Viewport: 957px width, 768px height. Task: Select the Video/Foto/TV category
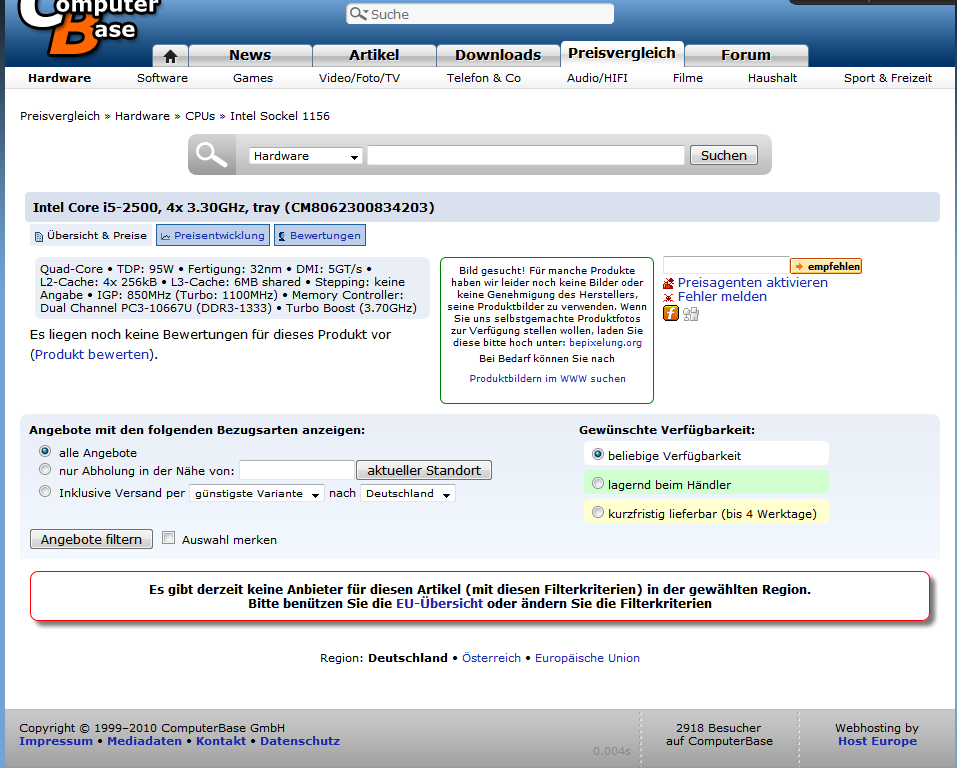359,78
